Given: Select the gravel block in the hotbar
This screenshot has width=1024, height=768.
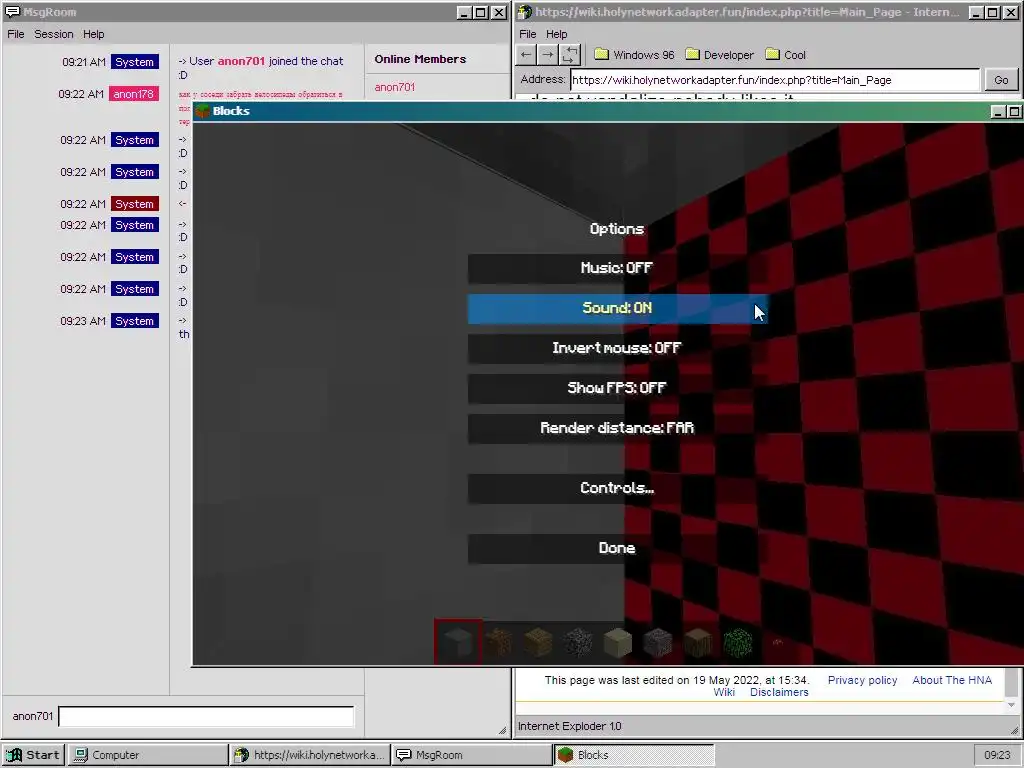Looking at the screenshot, I should coord(658,642).
